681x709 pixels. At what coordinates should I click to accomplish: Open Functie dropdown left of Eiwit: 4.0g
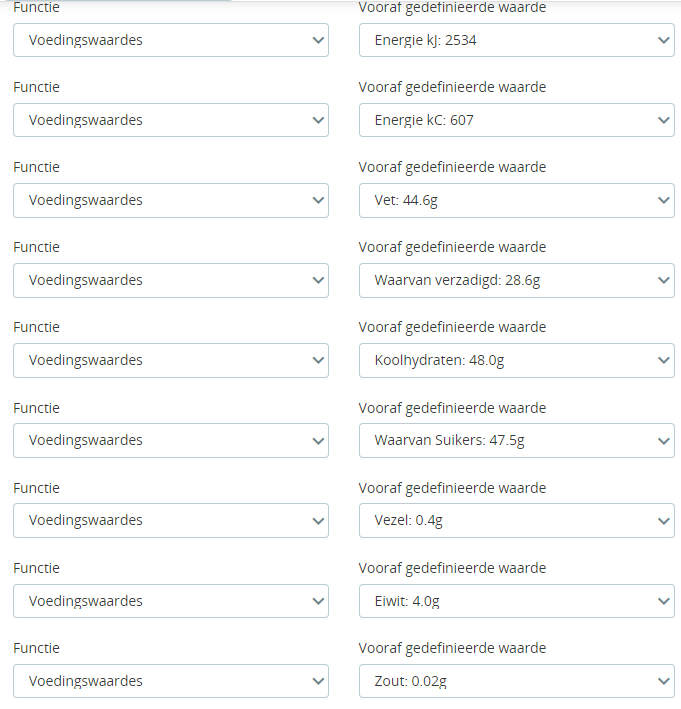170,601
